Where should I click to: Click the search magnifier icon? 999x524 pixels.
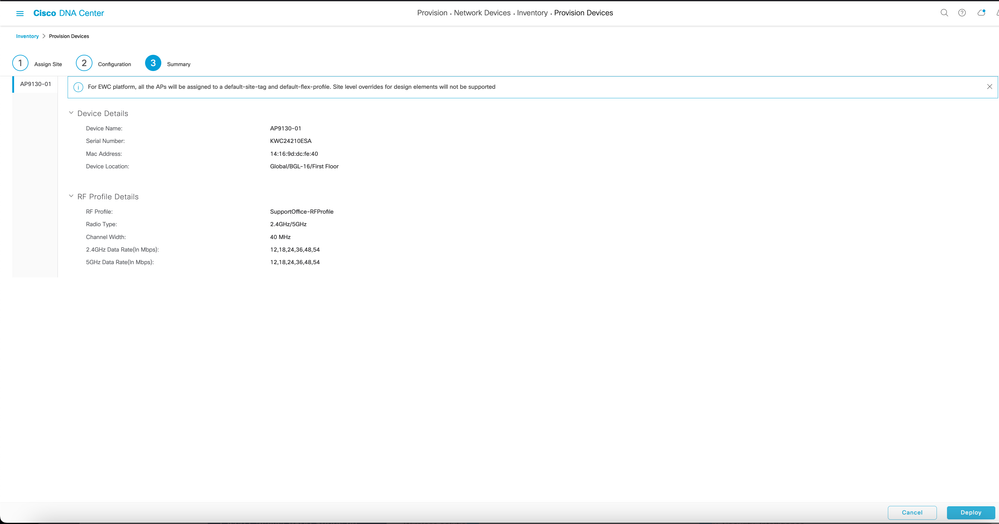944,13
